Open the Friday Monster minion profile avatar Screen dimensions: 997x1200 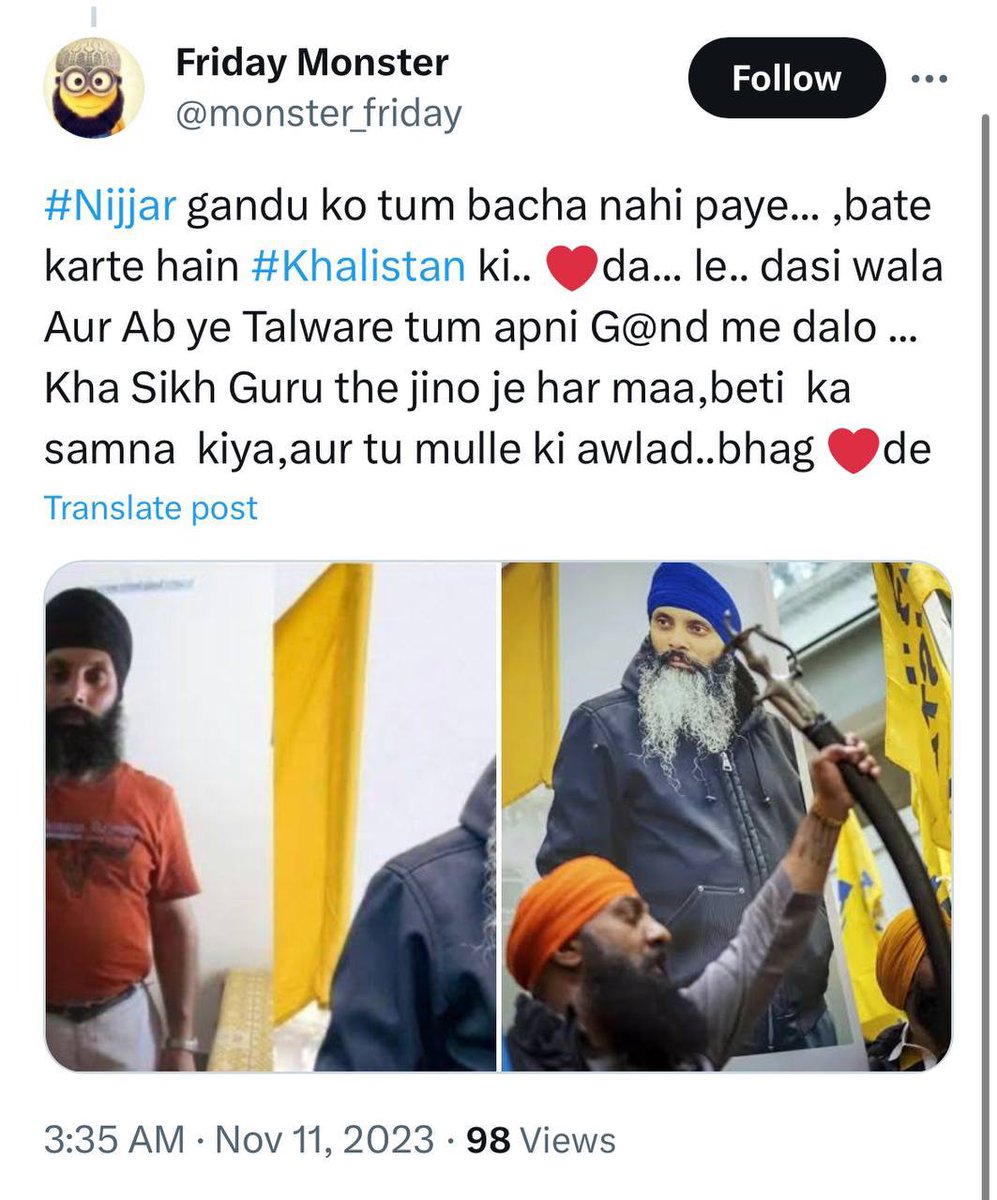pos(93,88)
